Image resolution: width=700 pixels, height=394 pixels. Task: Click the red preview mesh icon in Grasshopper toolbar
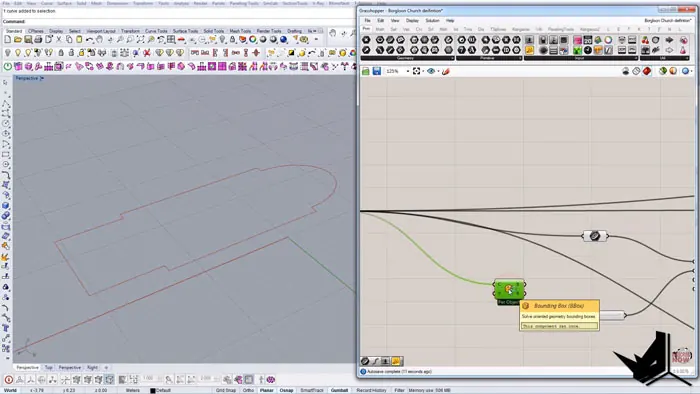(647, 71)
